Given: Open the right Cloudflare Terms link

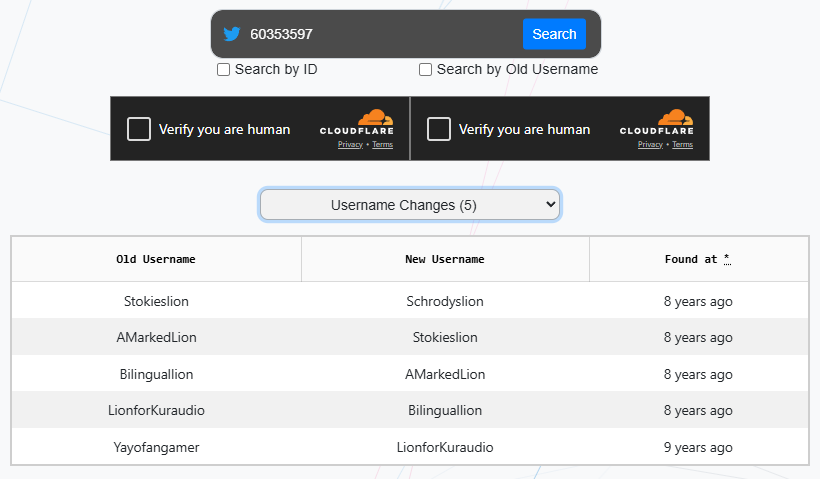Looking at the screenshot, I should point(682,145).
